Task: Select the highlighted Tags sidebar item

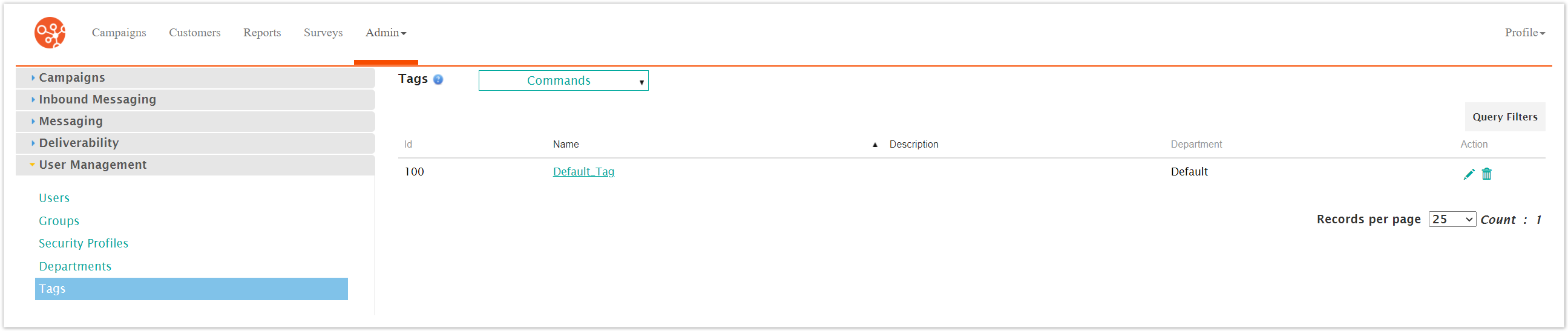Action: 191,290
